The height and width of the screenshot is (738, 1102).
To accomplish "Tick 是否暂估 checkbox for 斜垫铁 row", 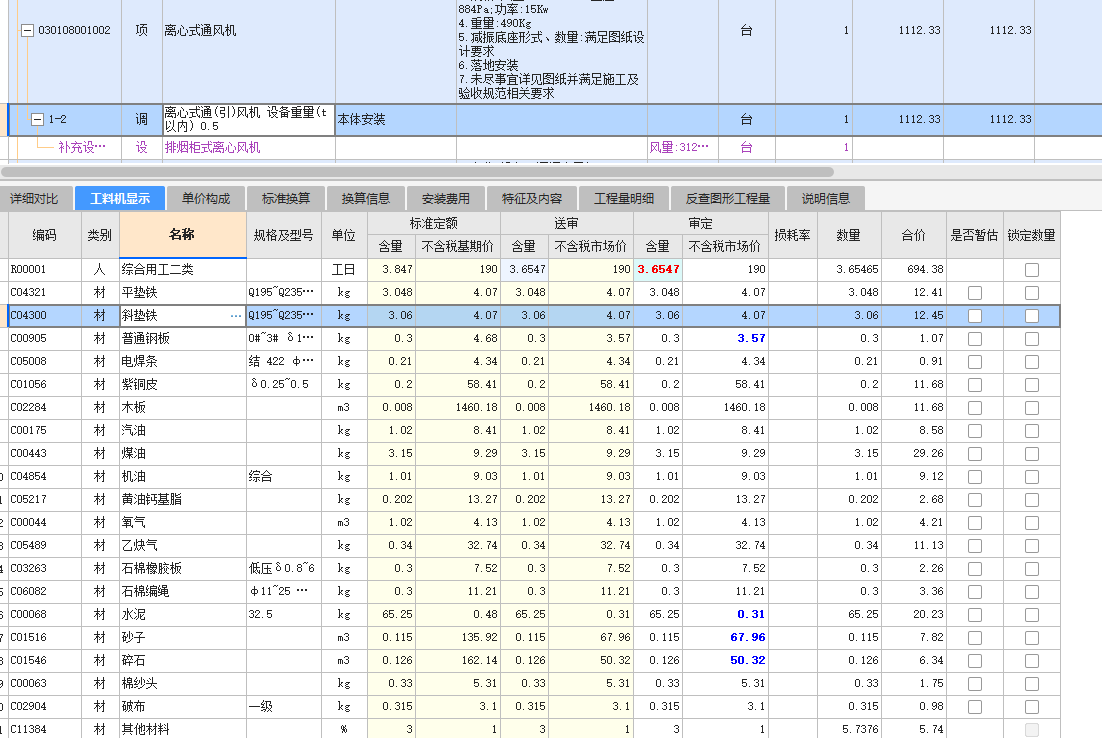I will [975, 316].
